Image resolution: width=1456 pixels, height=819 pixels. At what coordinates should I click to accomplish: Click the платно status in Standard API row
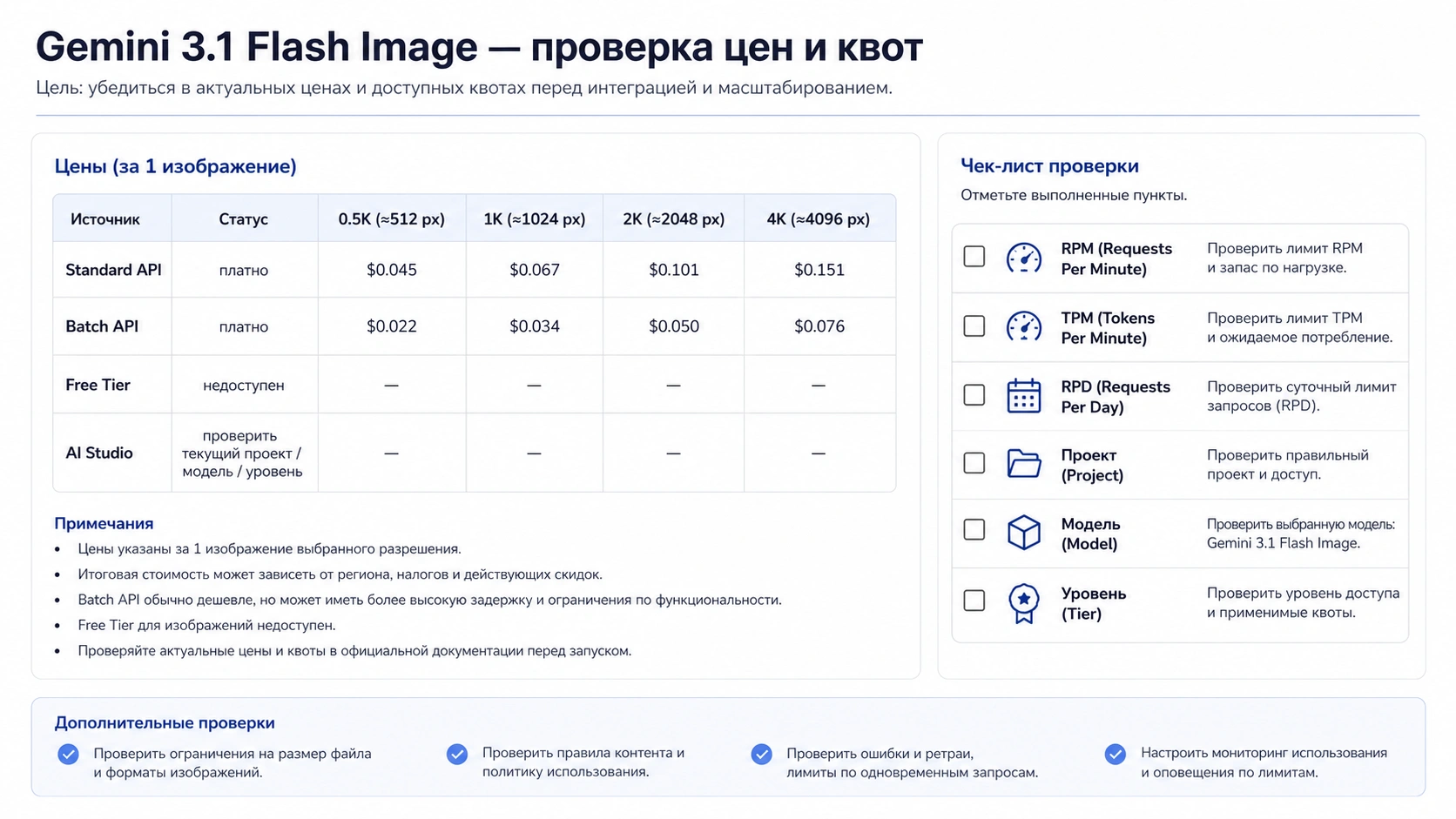pyautogui.click(x=244, y=270)
